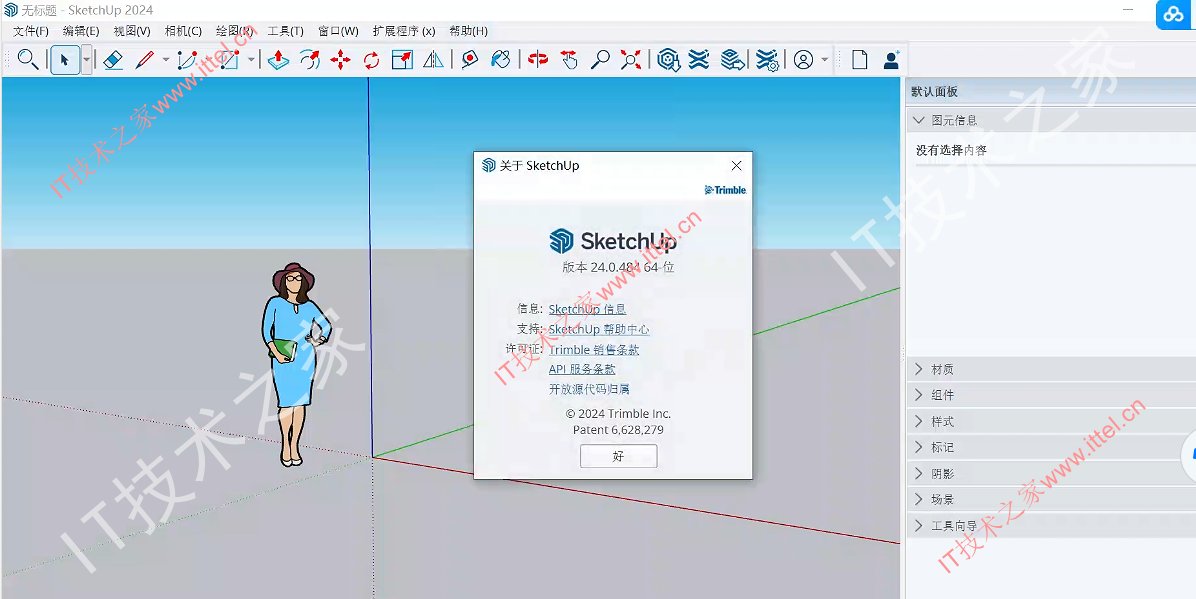Viewport: 1196px width, 599px height.
Task: Click the blue cloud icon top-right
Action: 1173,15
